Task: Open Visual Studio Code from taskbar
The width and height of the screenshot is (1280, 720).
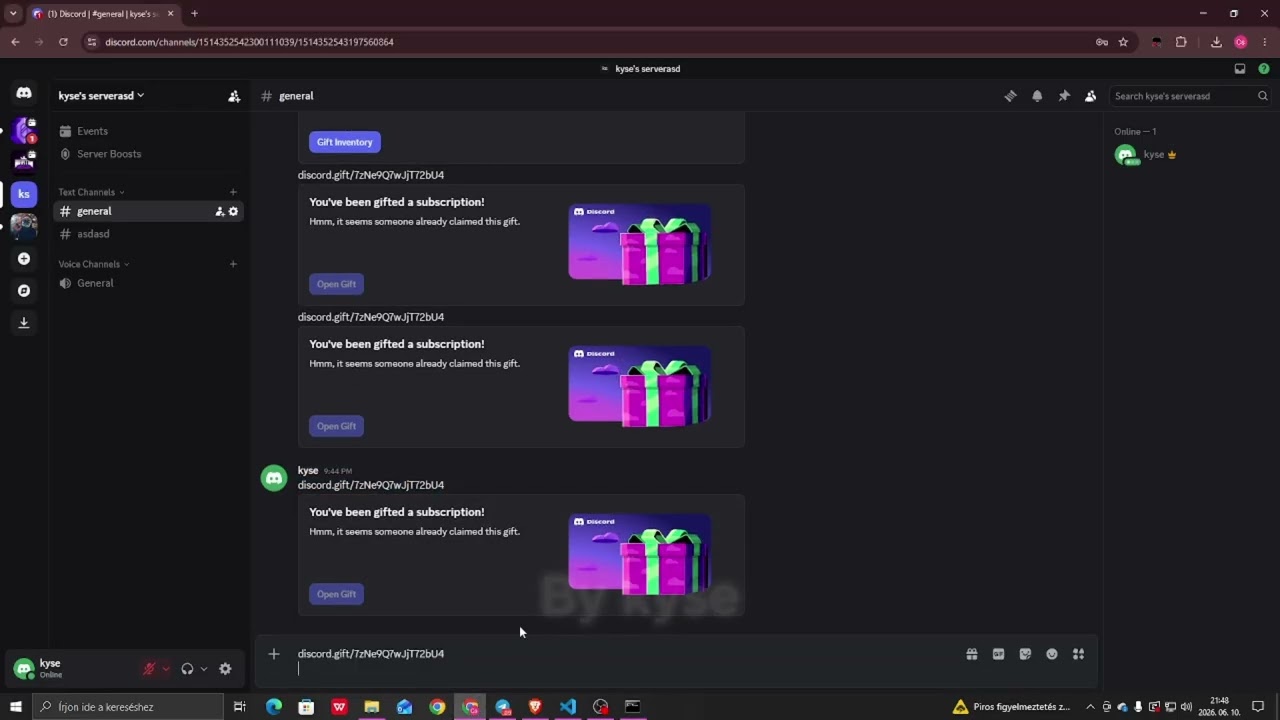Action: (x=568, y=707)
